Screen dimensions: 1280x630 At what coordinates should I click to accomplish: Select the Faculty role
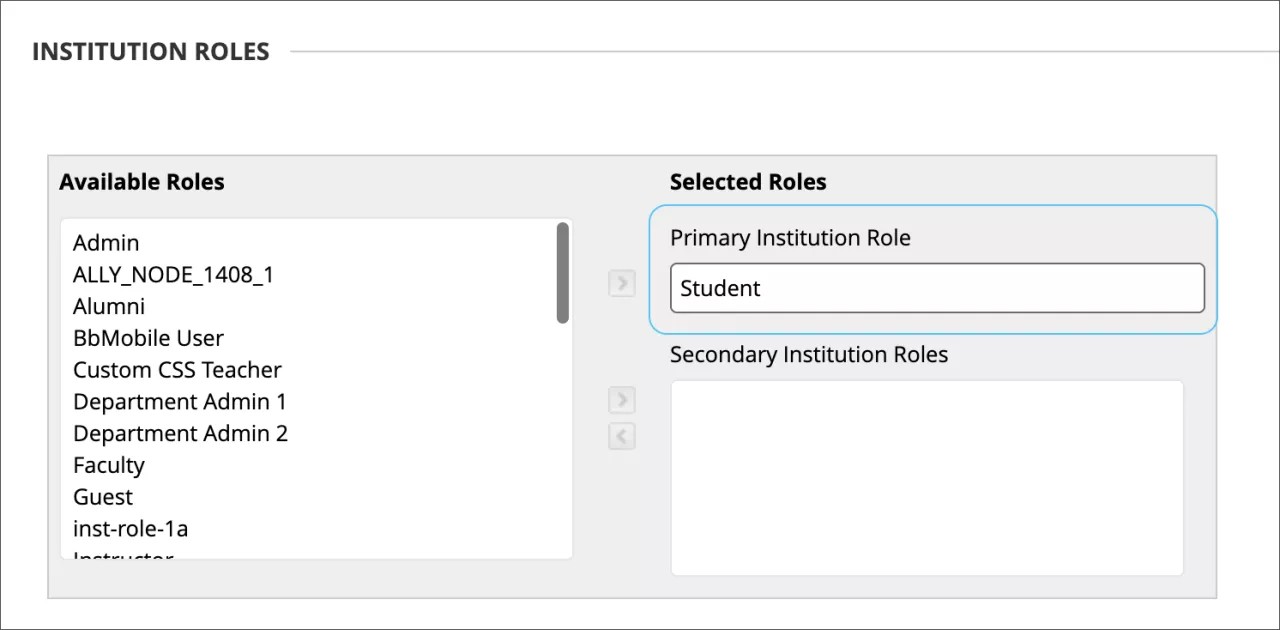109,465
